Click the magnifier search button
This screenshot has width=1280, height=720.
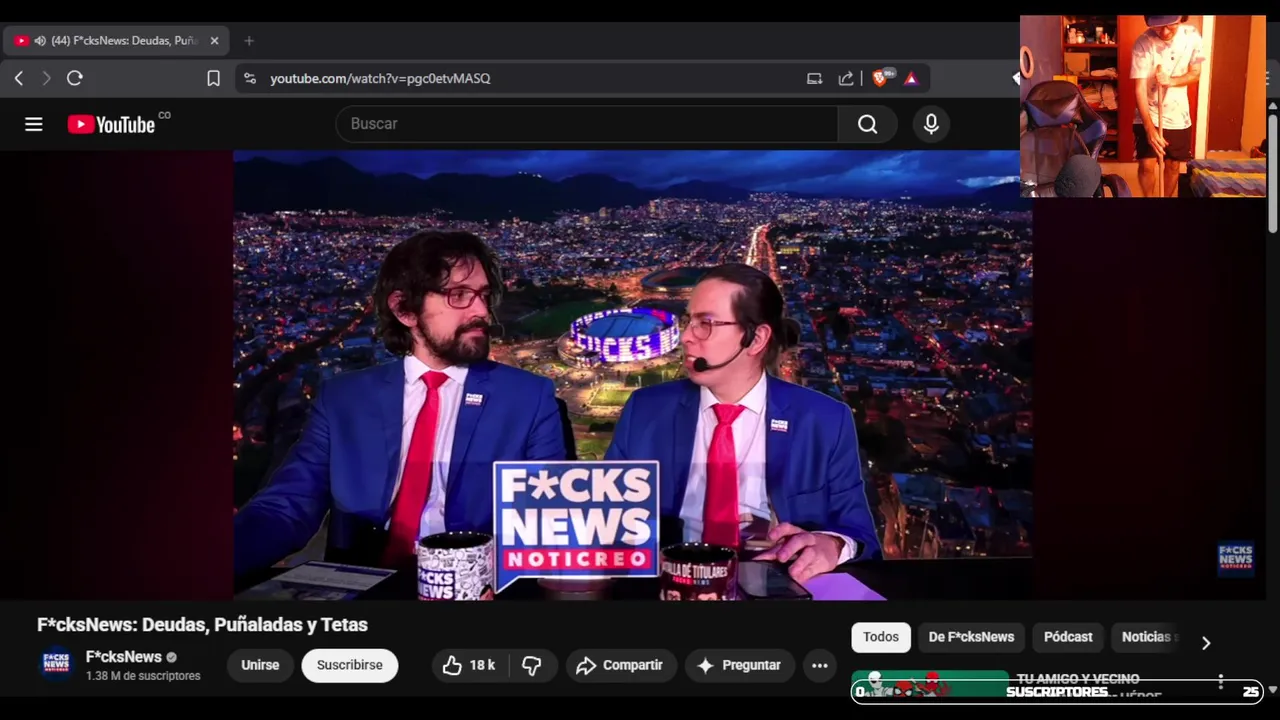coord(867,124)
